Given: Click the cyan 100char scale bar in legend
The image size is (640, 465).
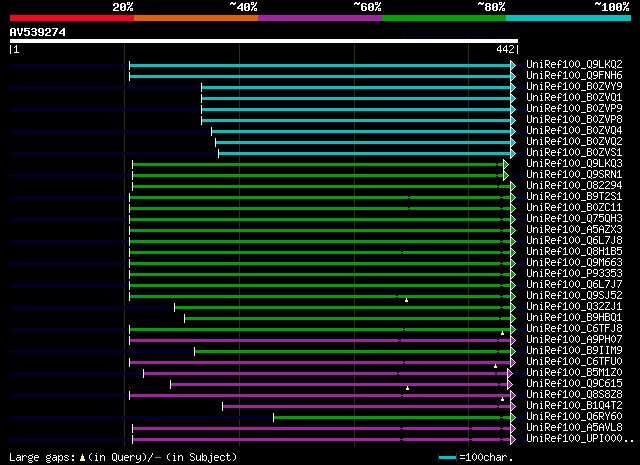Looking at the screenshot, I should [x=447, y=458].
